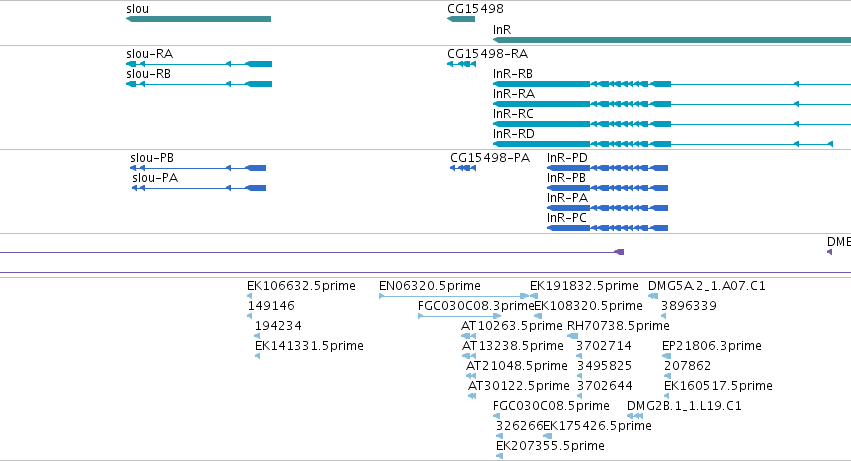This screenshot has height=461, width=851.
Task: Select EST RH70738.5prime
Action: (572, 336)
